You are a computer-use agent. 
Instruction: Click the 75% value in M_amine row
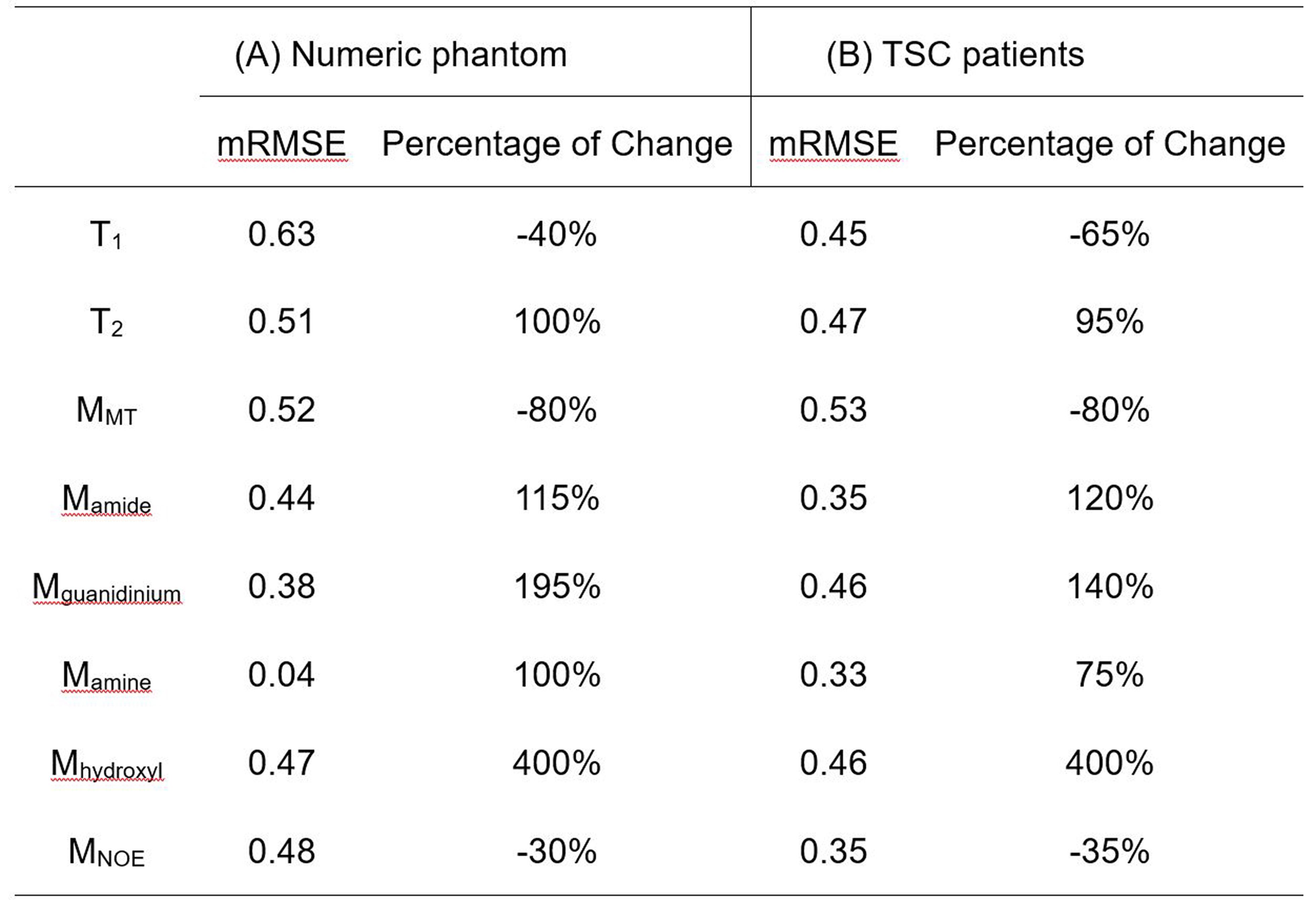[x=1109, y=675]
